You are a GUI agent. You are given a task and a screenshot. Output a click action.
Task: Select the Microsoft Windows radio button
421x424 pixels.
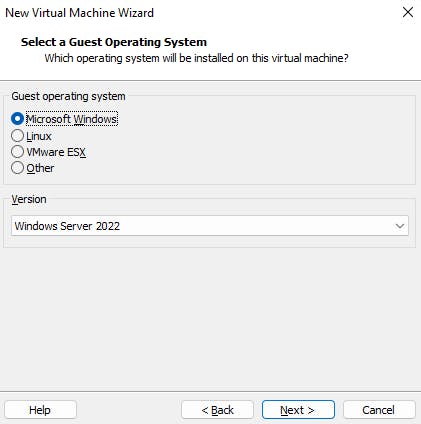tap(17, 119)
